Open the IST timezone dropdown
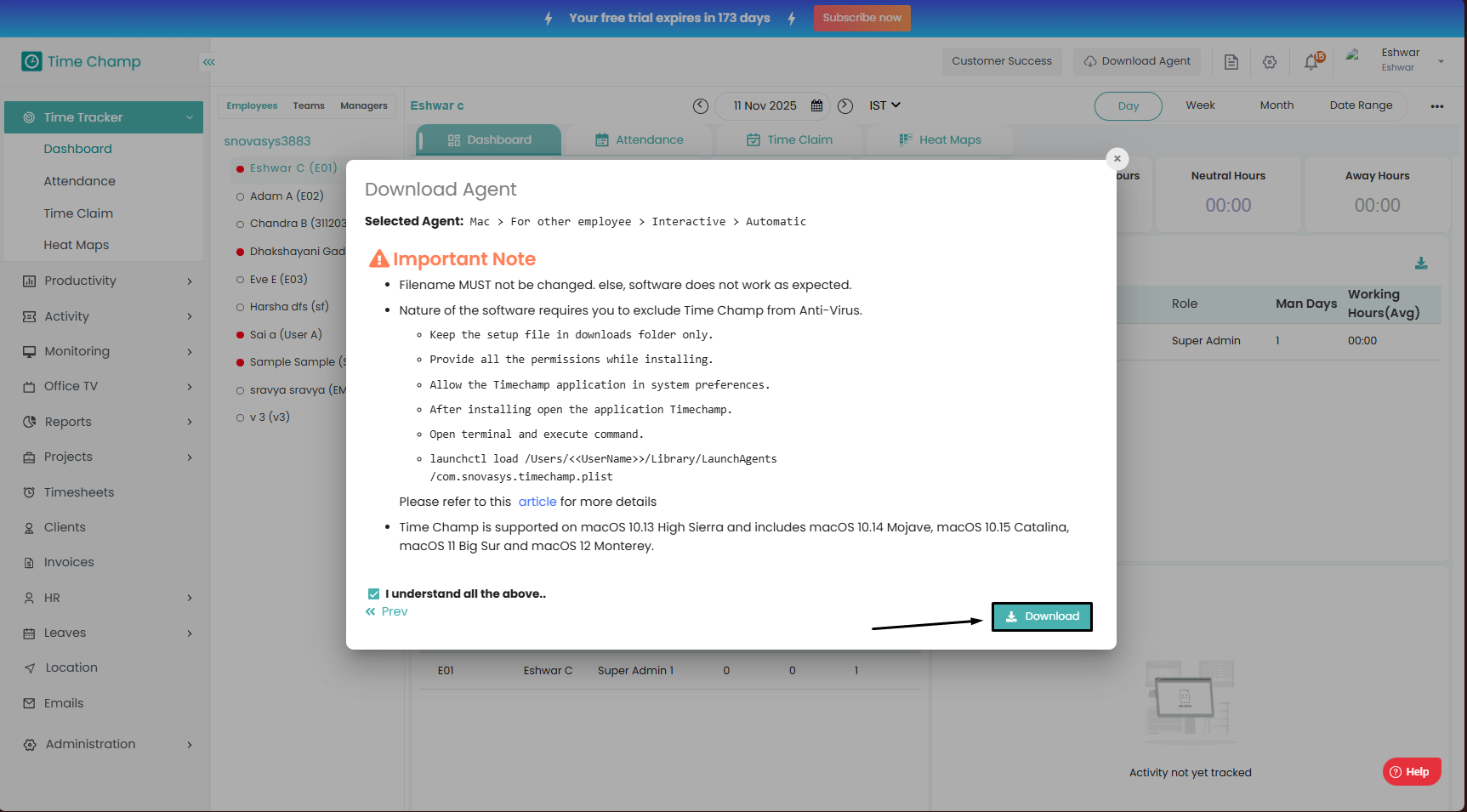The image size is (1467, 812). 884,105
